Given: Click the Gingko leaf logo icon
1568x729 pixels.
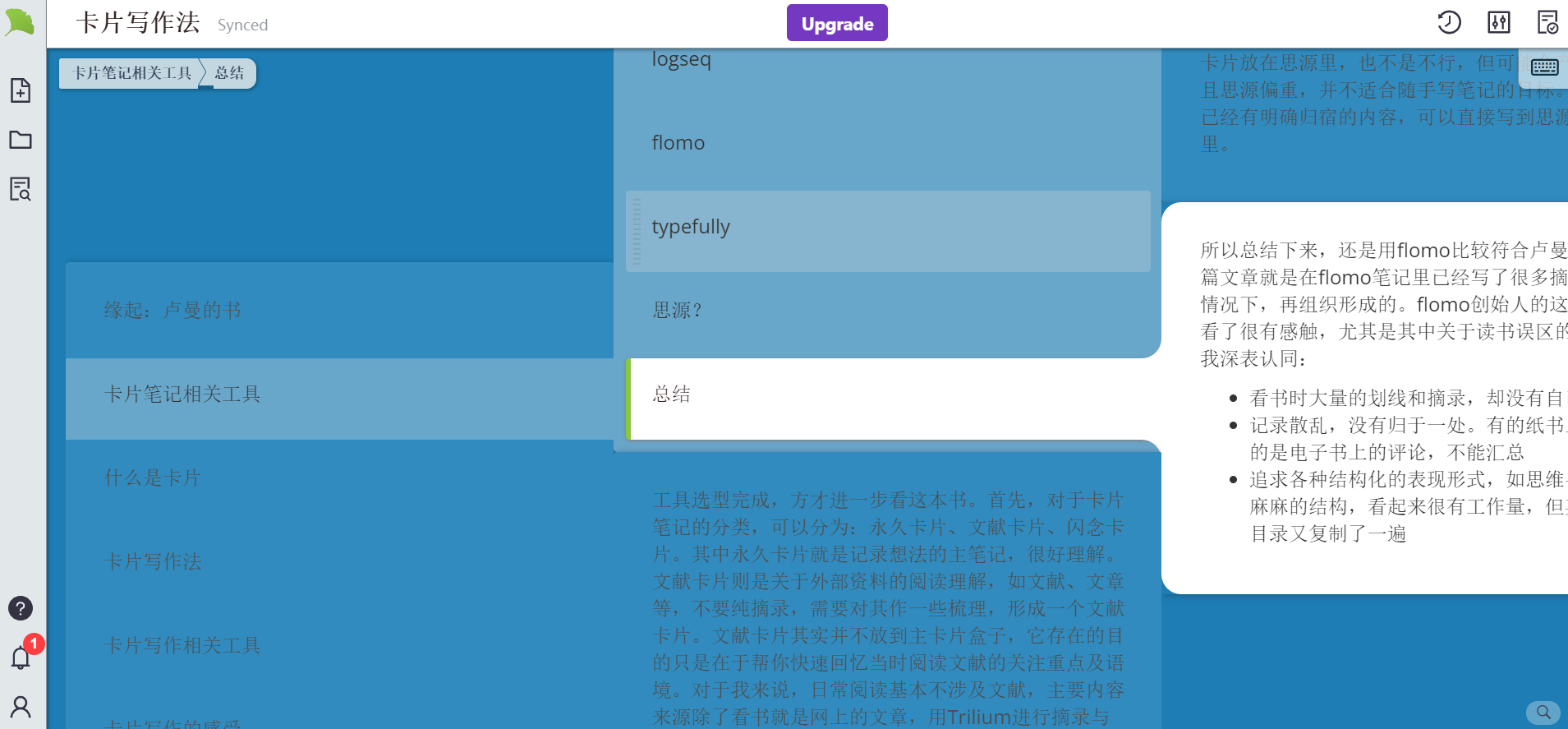Looking at the screenshot, I should 20,22.
